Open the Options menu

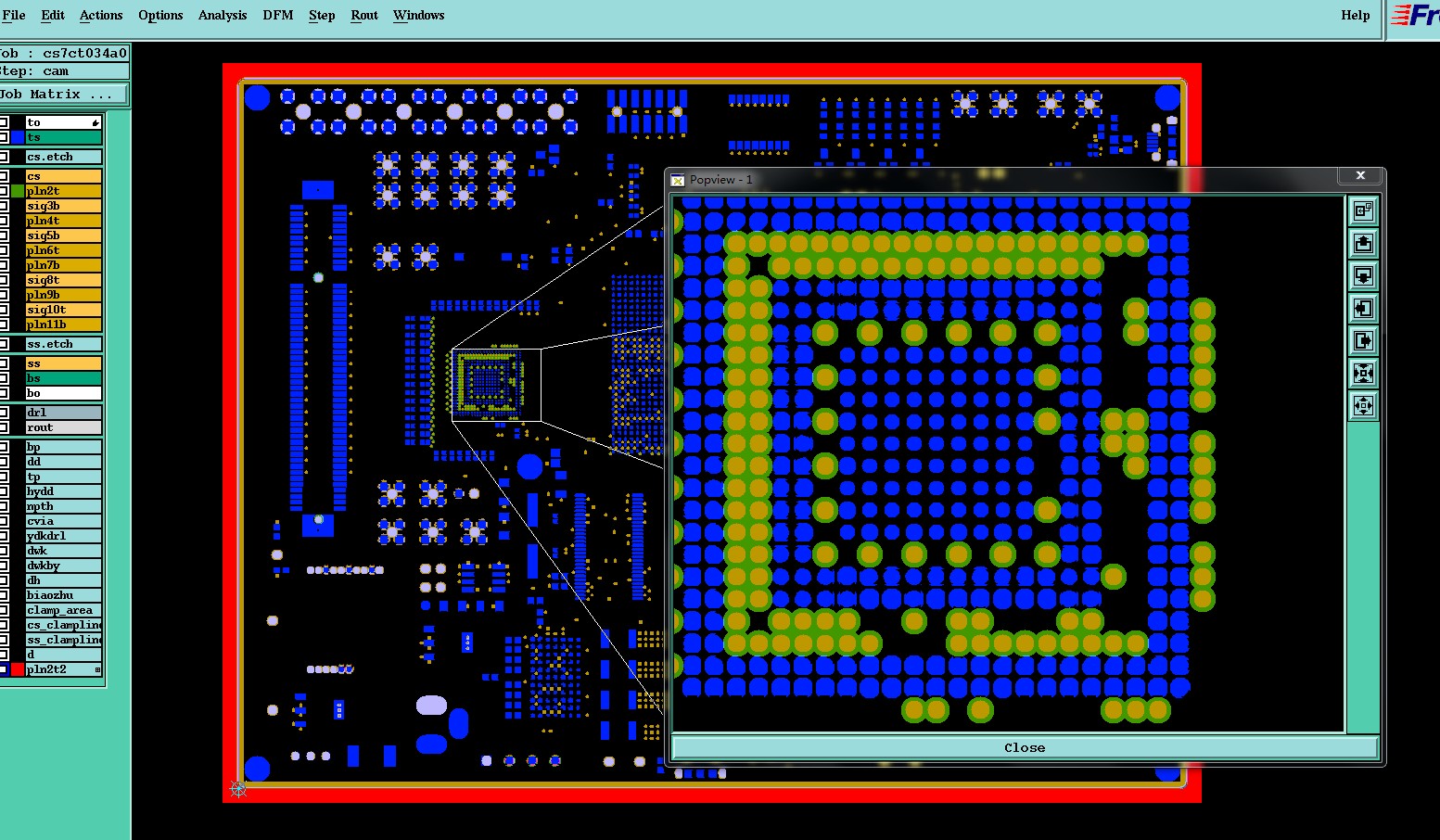160,15
